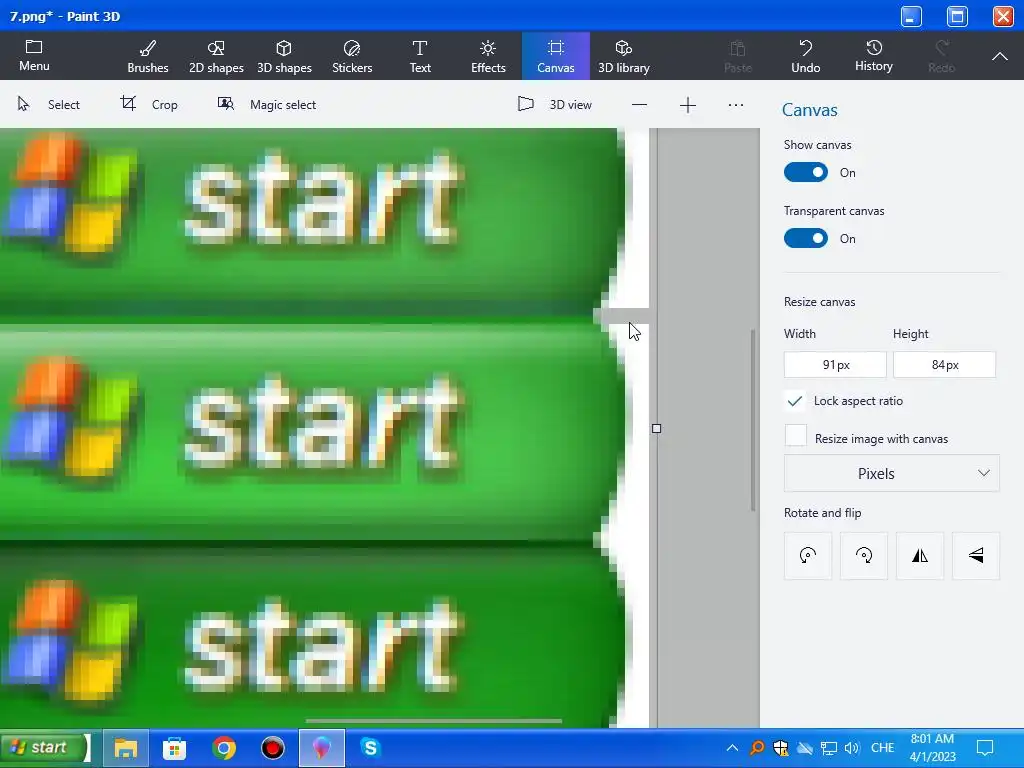
Task: Open the volume control in tray
Action: (852, 748)
